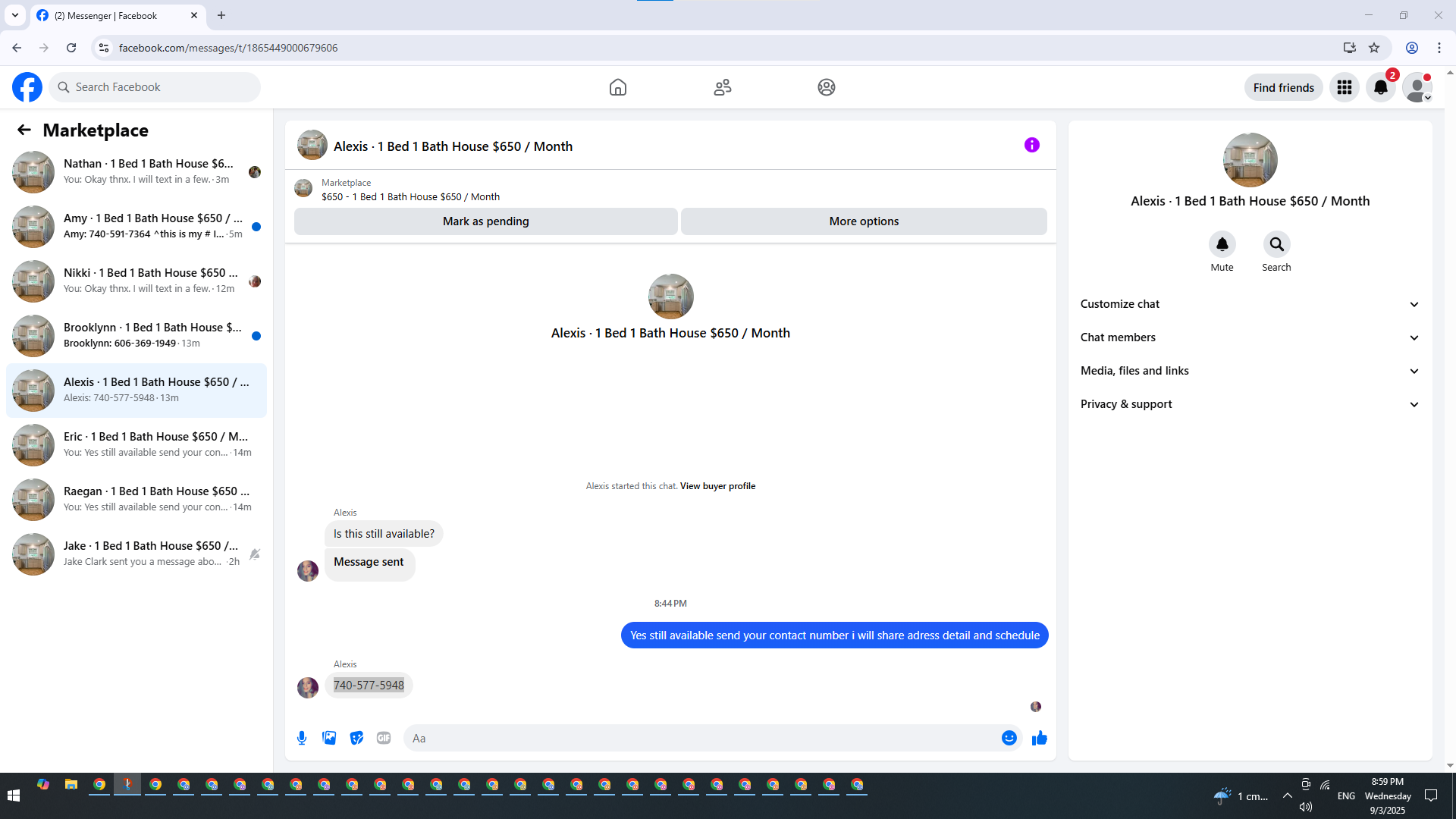
Task: Click the large listing thumbnail in right panel
Action: 1250,160
